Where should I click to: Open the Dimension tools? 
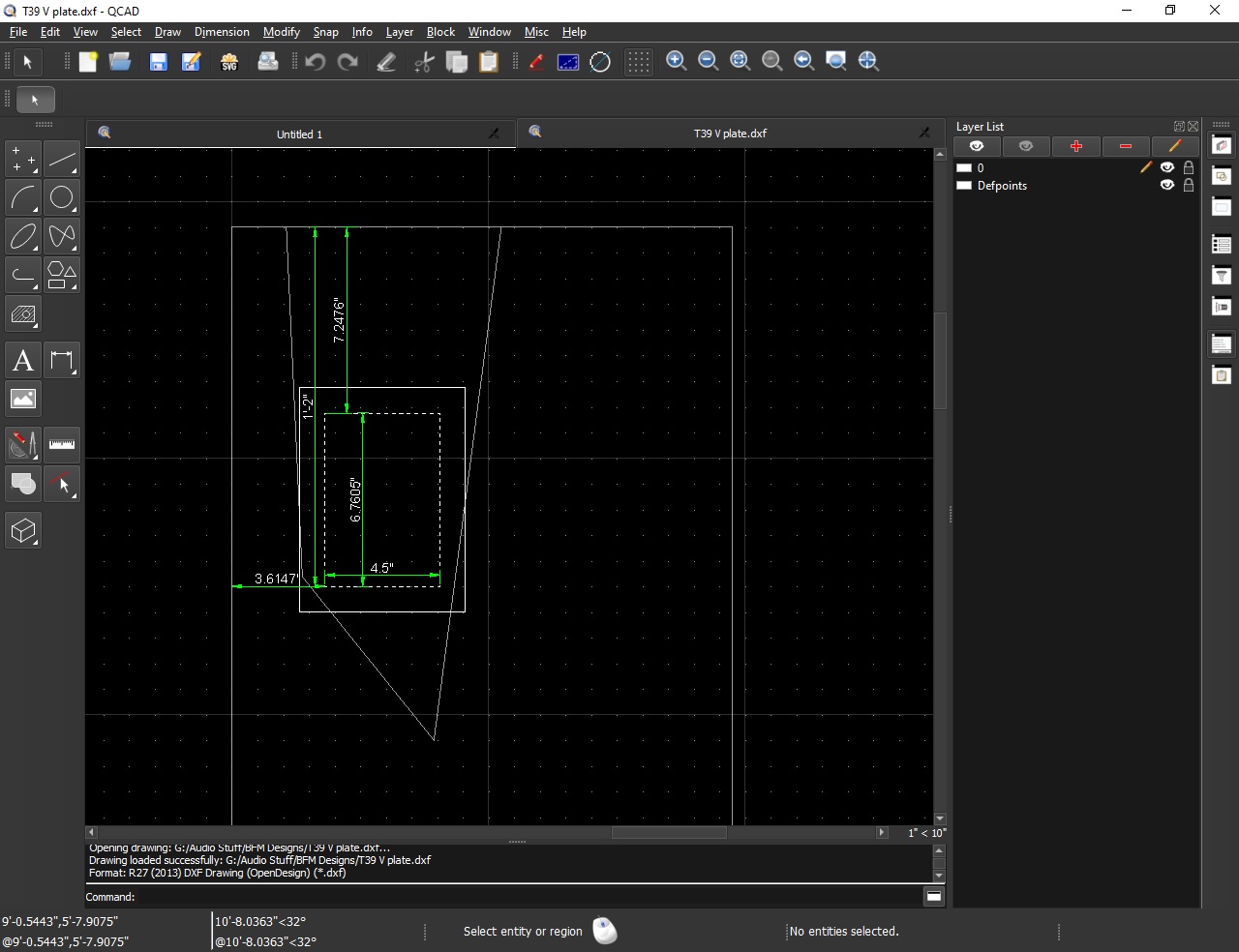click(x=62, y=361)
